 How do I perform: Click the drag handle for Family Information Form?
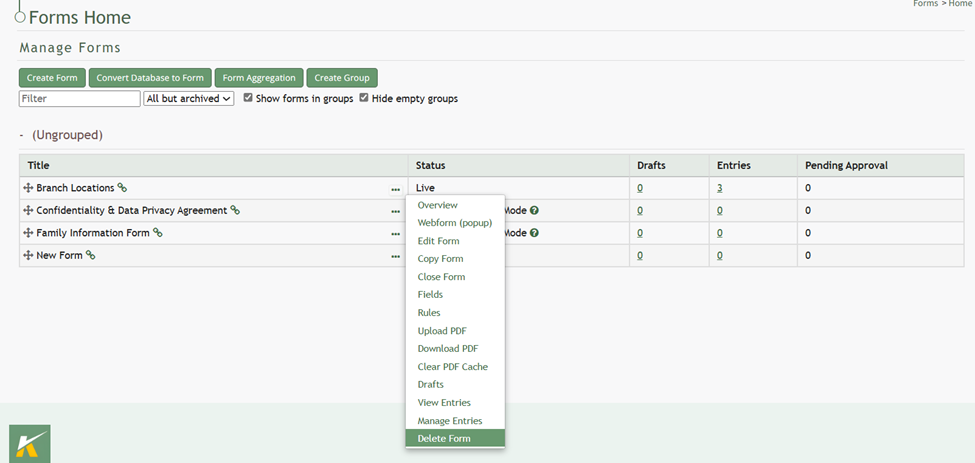coord(28,233)
